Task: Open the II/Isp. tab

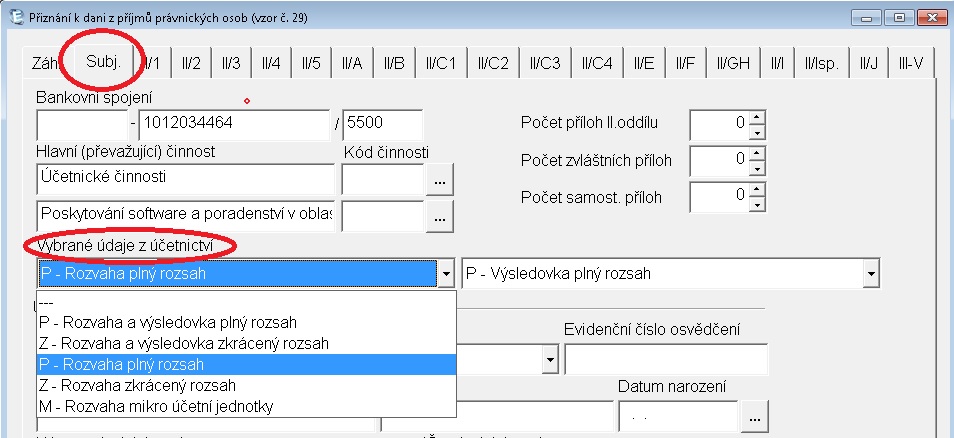Action: click(x=821, y=63)
